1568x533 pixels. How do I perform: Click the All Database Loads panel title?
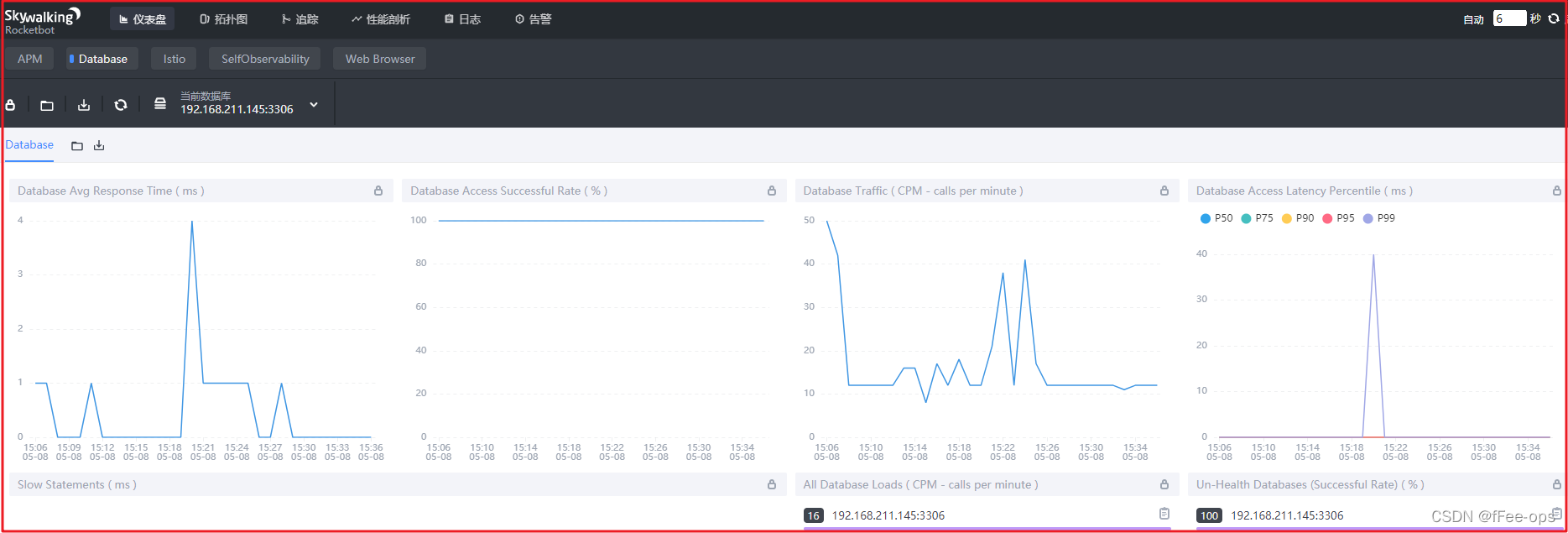(920, 485)
